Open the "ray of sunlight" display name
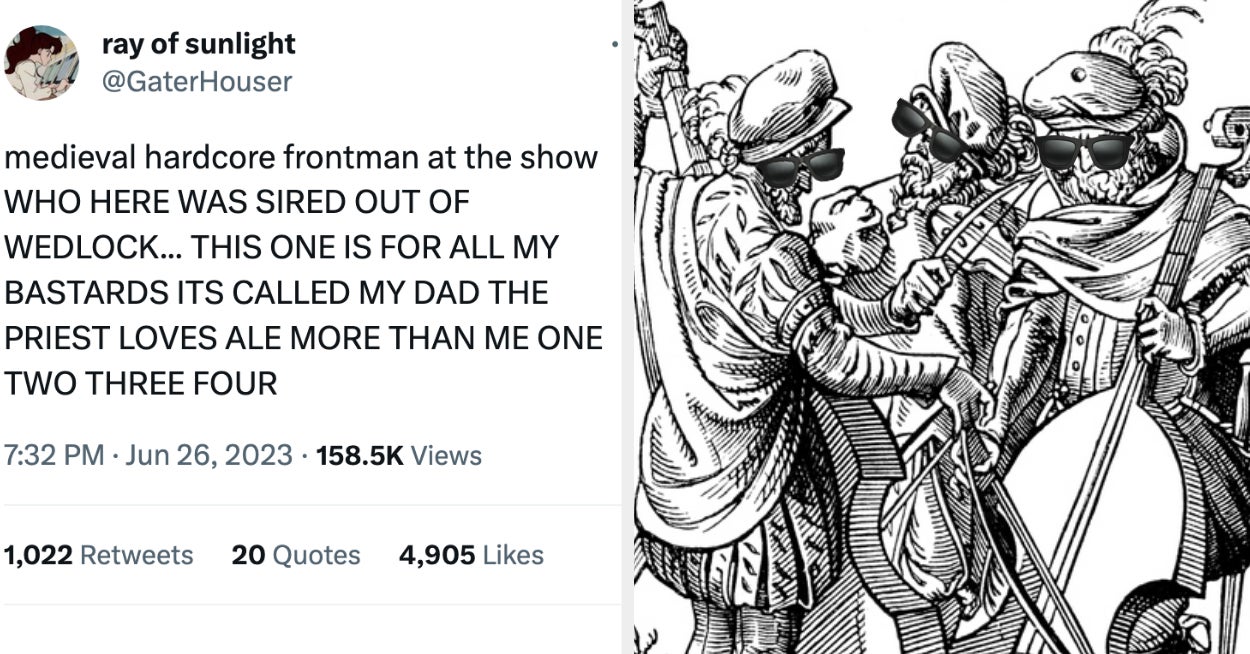 [x=199, y=44]
